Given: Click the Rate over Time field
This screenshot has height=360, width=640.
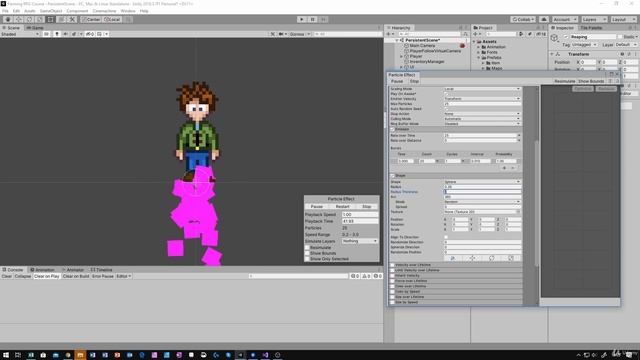Looking at the screenshot, I should click(x=480, y=136).
